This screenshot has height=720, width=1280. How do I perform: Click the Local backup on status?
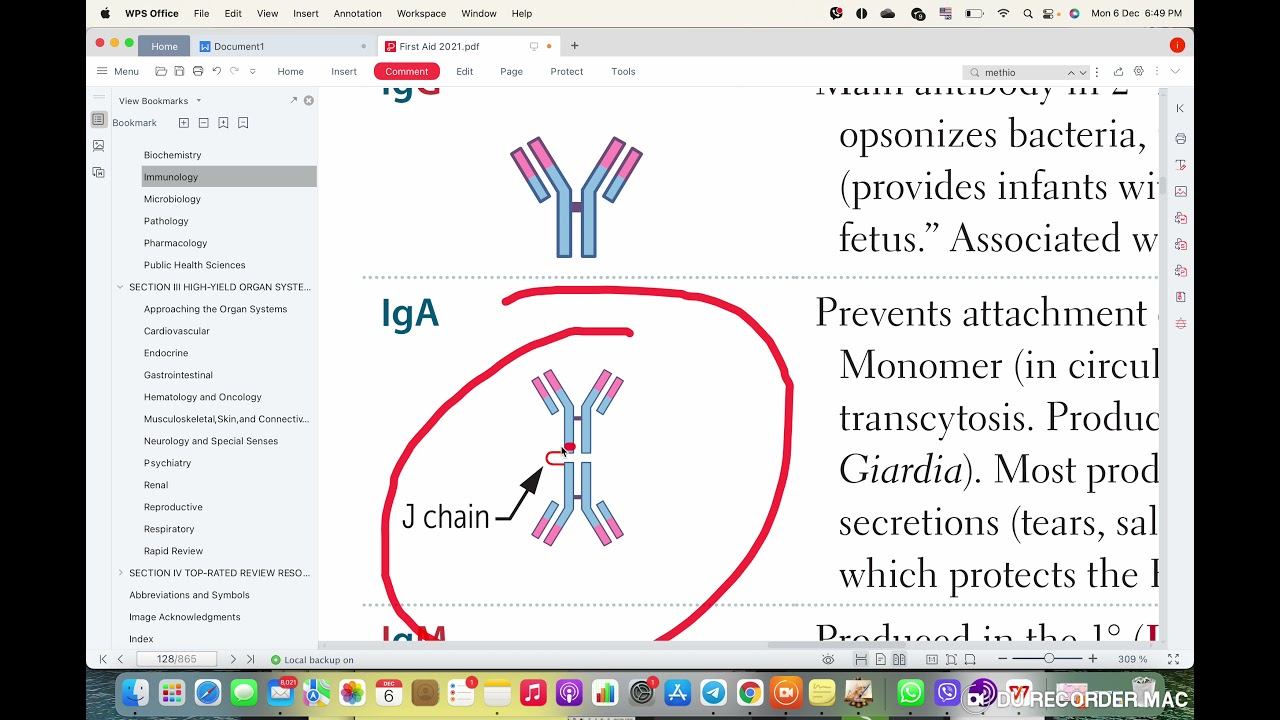pyautogui.click(x=312, y=660)
